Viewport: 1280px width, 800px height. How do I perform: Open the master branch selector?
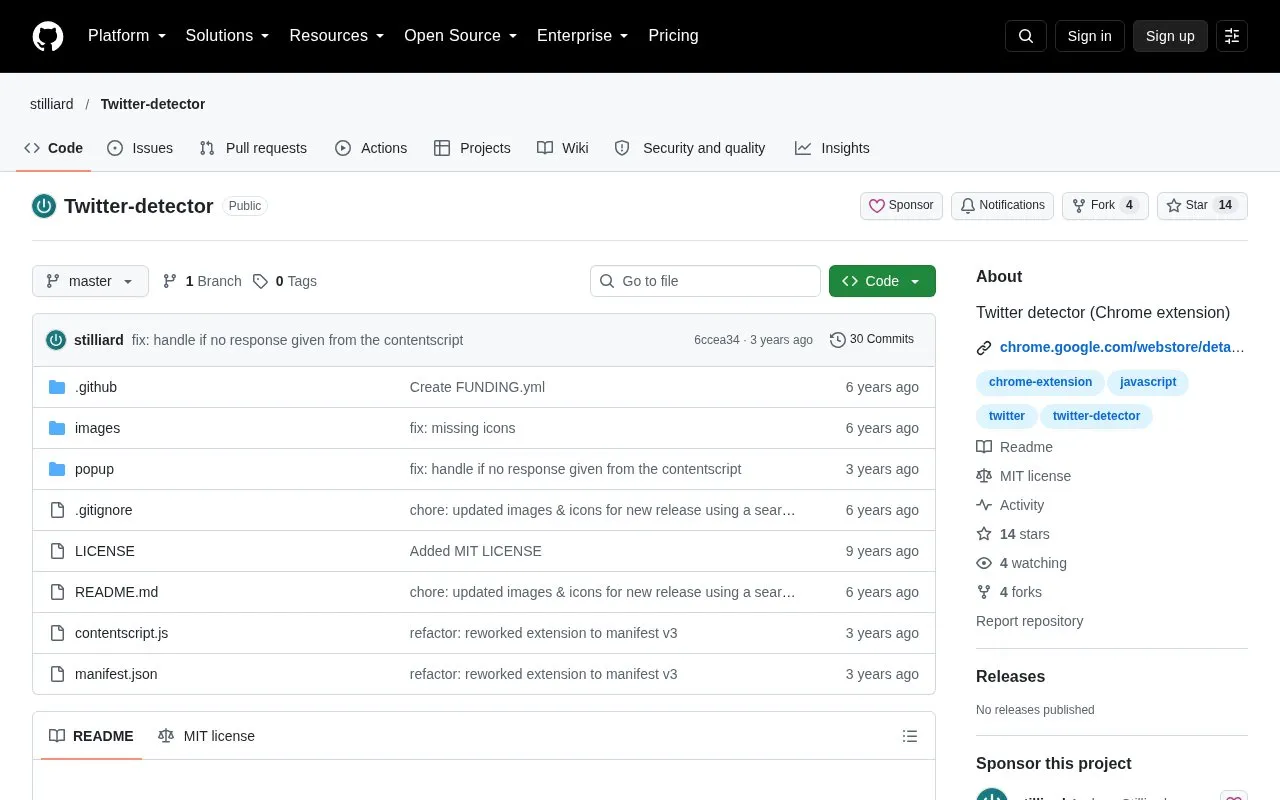tap(90, 281)
